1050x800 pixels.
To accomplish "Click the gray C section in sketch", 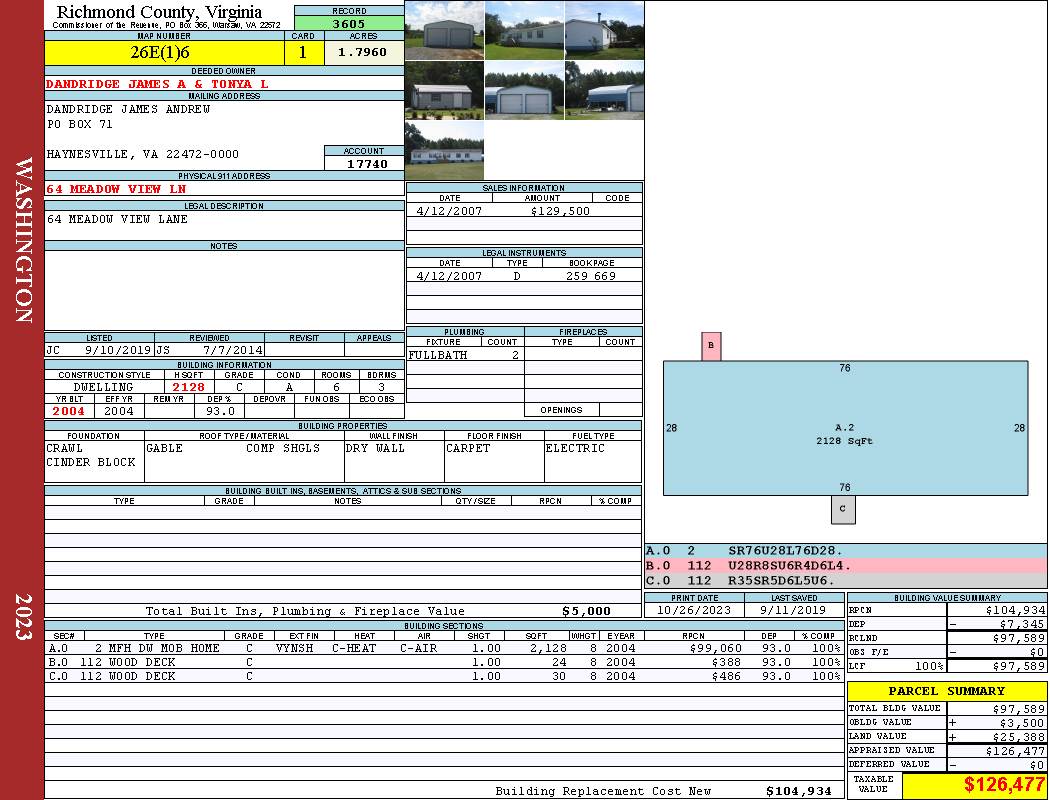I will pyautogui.click(x=843, y=509).
